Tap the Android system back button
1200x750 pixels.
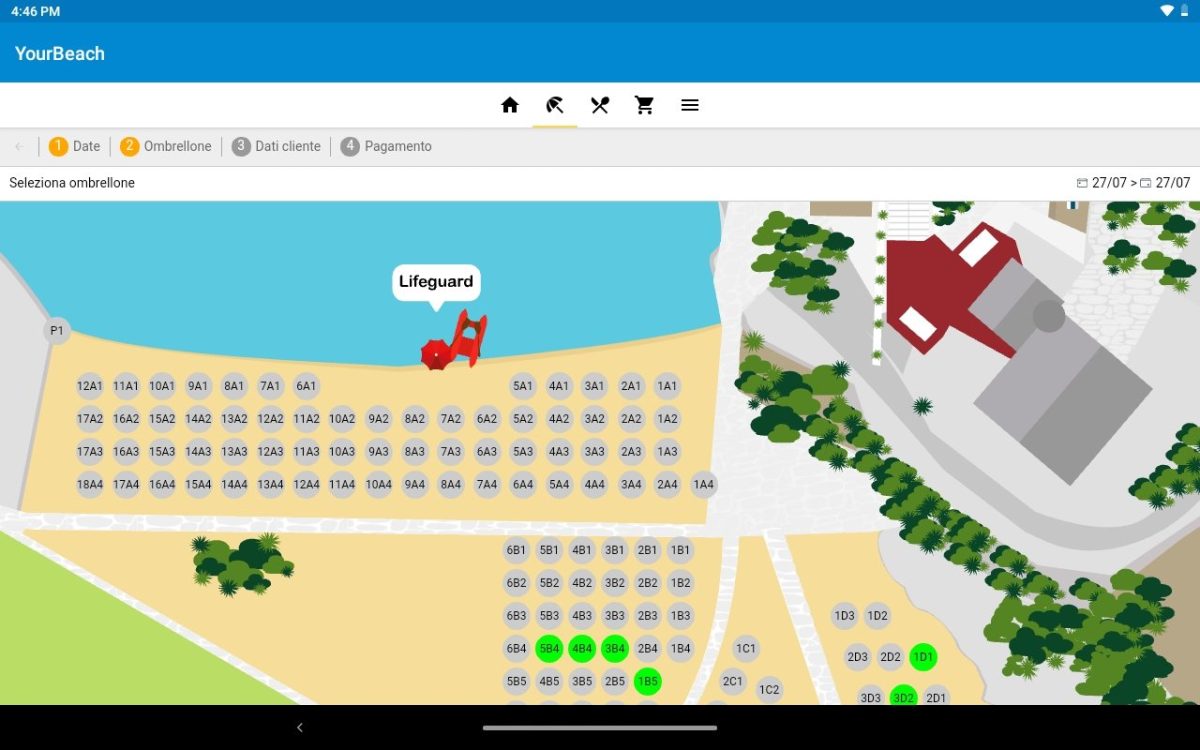(299, 728)
